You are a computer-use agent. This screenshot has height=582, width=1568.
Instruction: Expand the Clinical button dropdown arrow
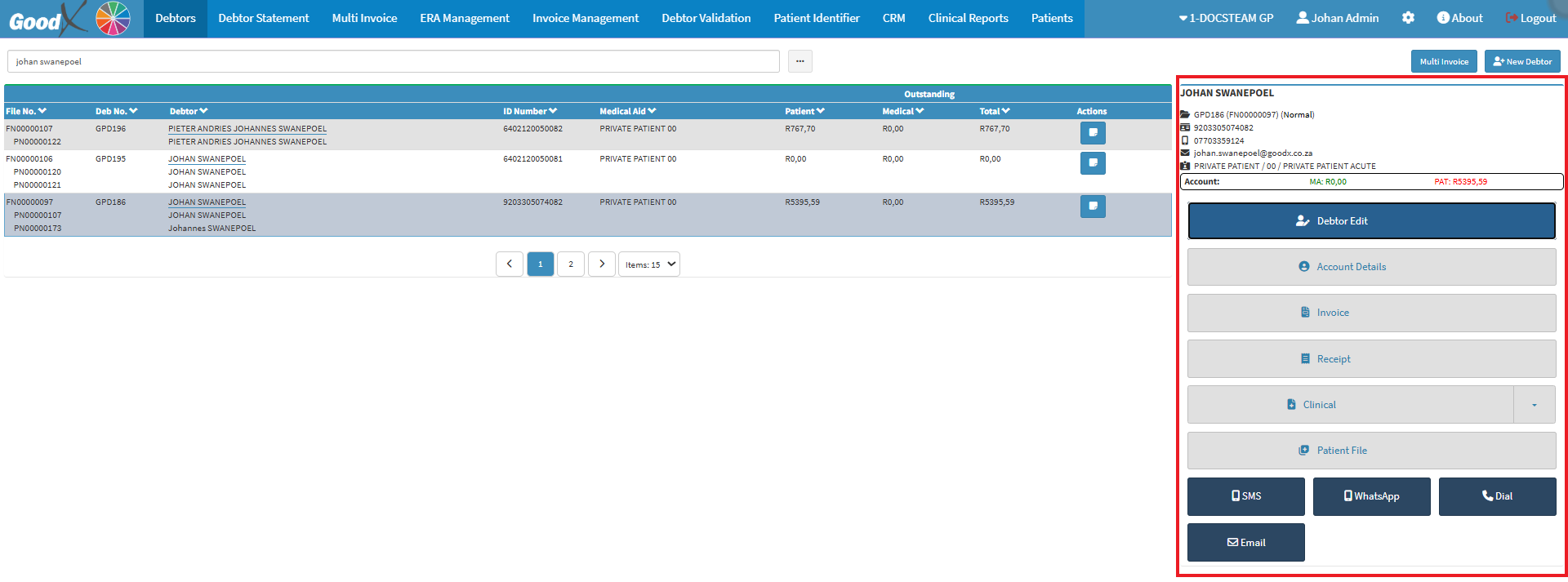click(x=1534, y=405)
